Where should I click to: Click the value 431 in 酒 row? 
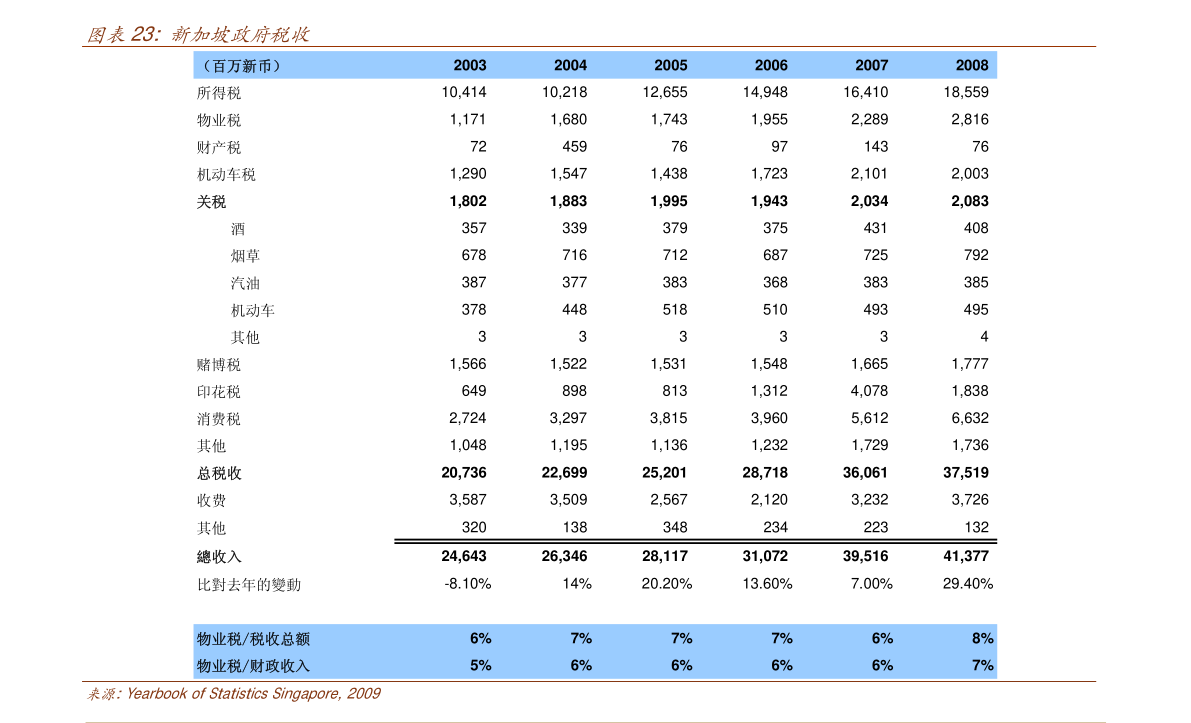coord(875,228)
